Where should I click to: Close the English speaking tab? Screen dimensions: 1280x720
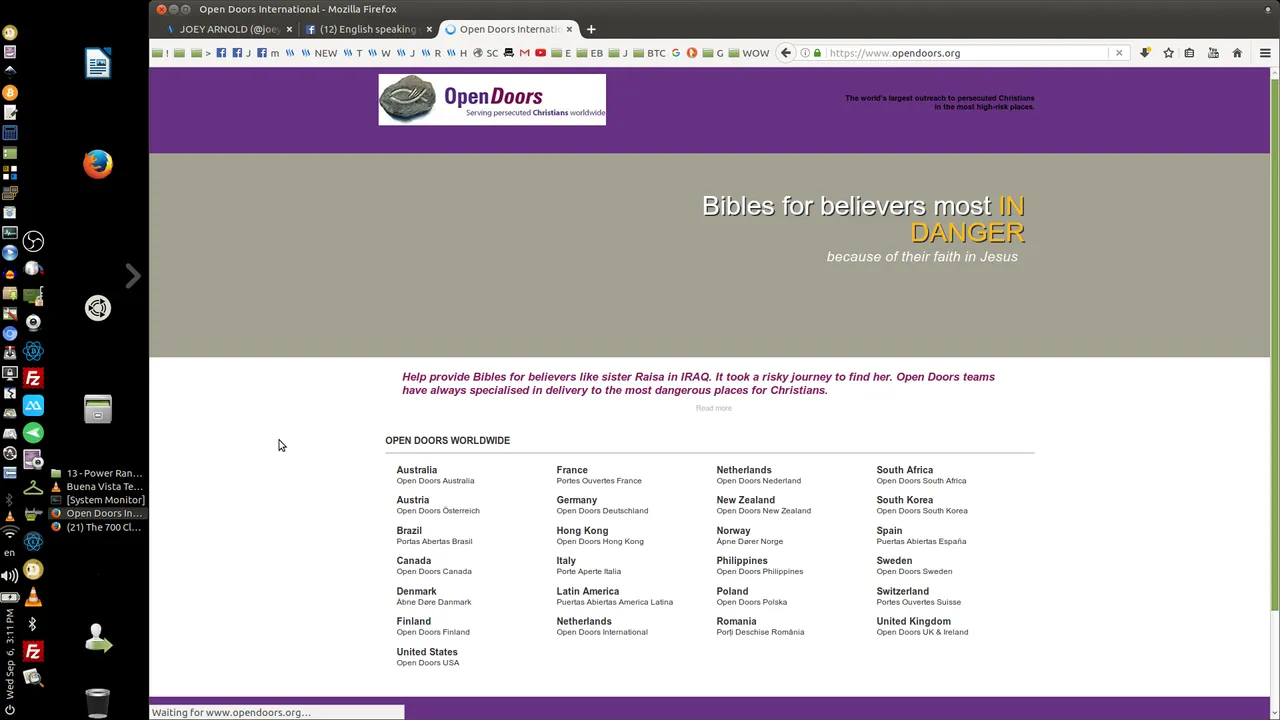429,29
